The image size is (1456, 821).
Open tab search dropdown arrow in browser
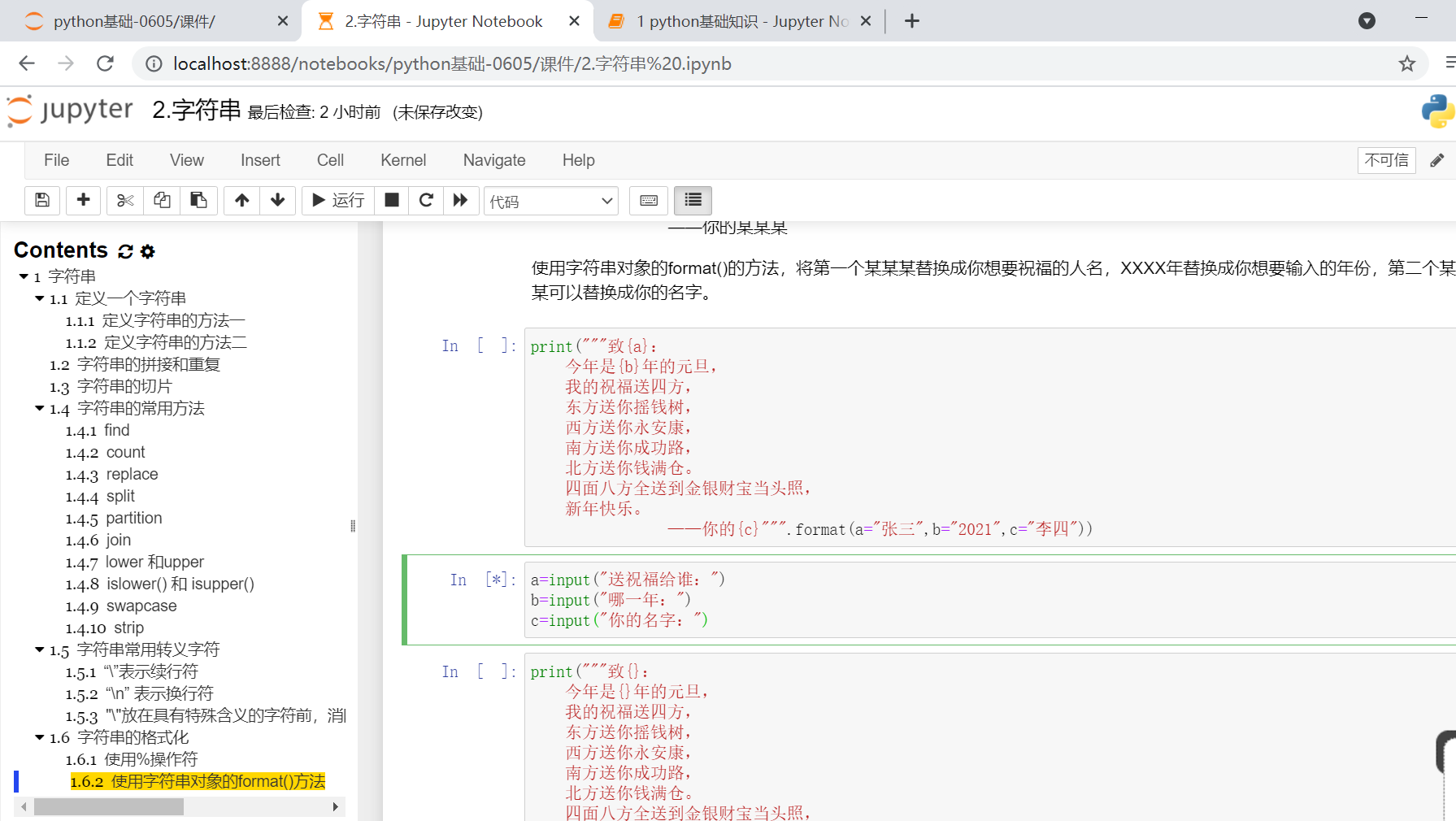pos(1367,21)
